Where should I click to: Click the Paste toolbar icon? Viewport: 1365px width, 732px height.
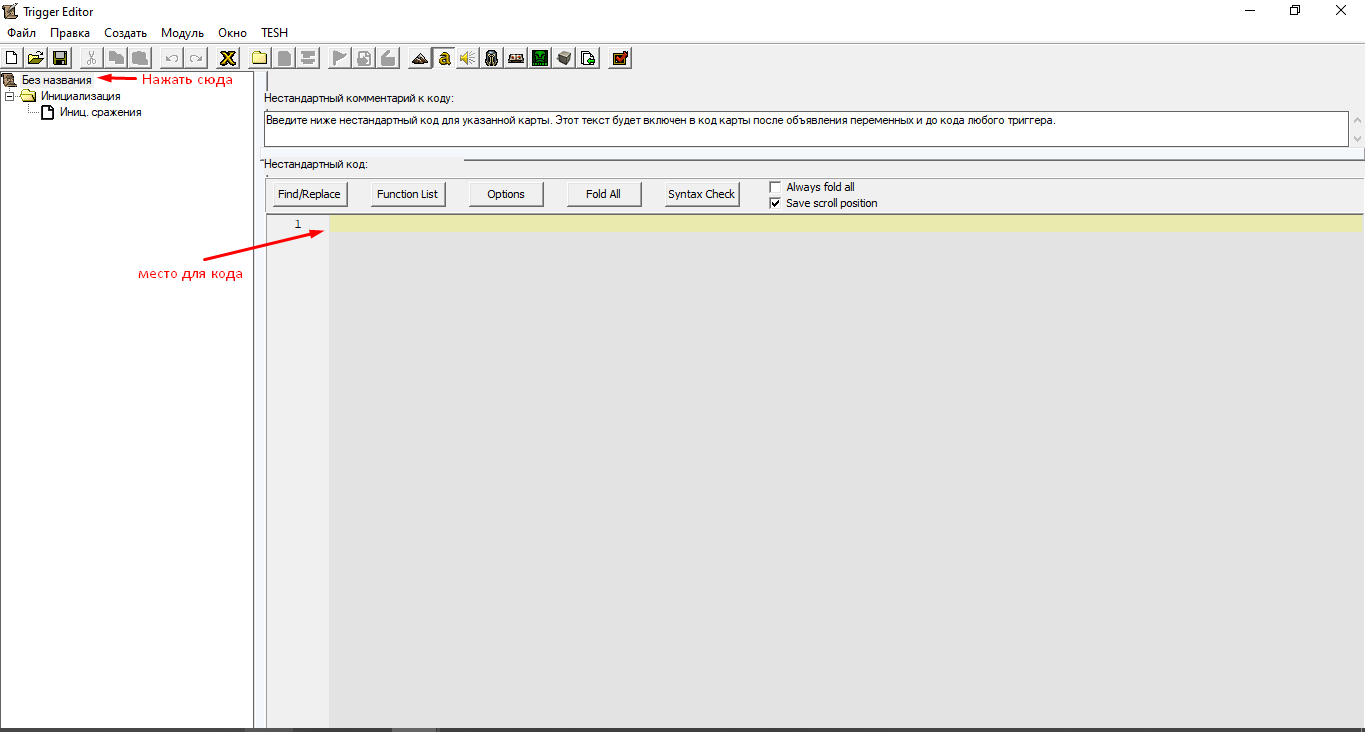click(x=140, y=58)
